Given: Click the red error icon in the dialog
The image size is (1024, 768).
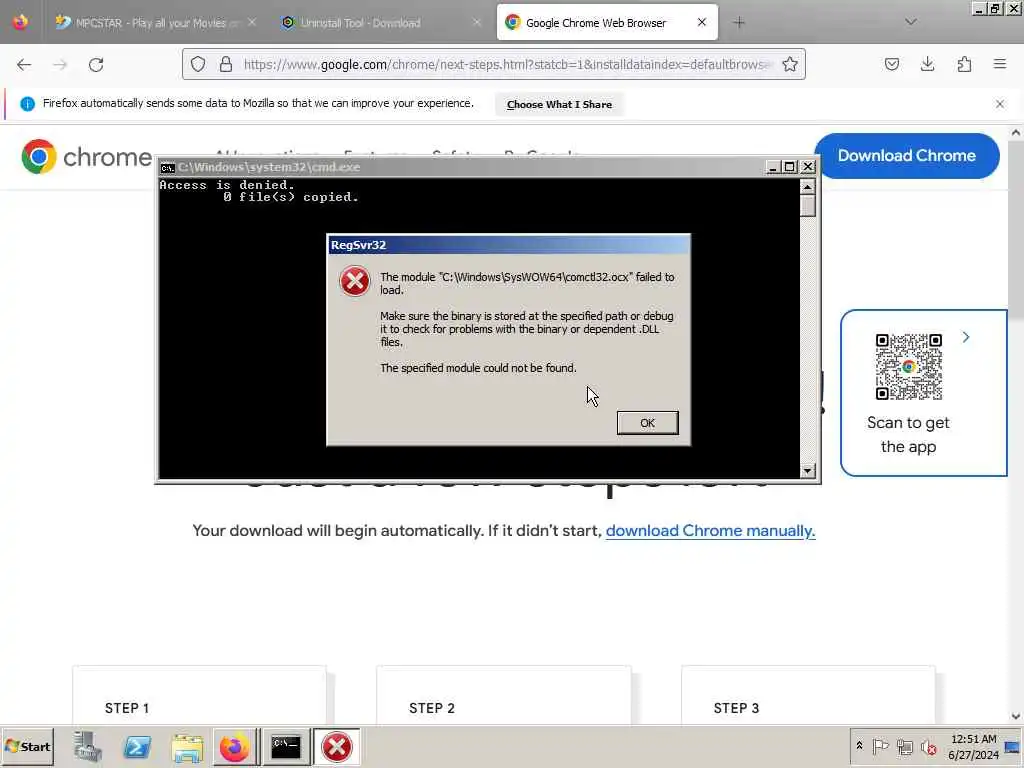Looking at the screenshot, I should [x=355, y=281].
